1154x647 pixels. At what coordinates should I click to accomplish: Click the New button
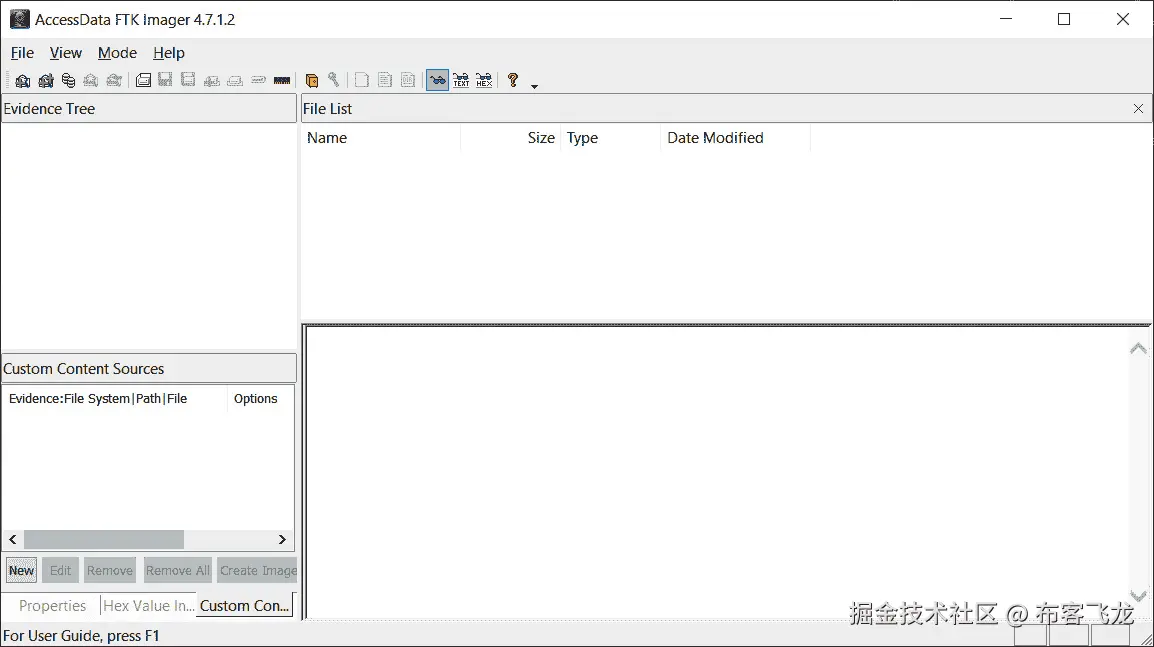pyautogui.click(x=21, y=570)
